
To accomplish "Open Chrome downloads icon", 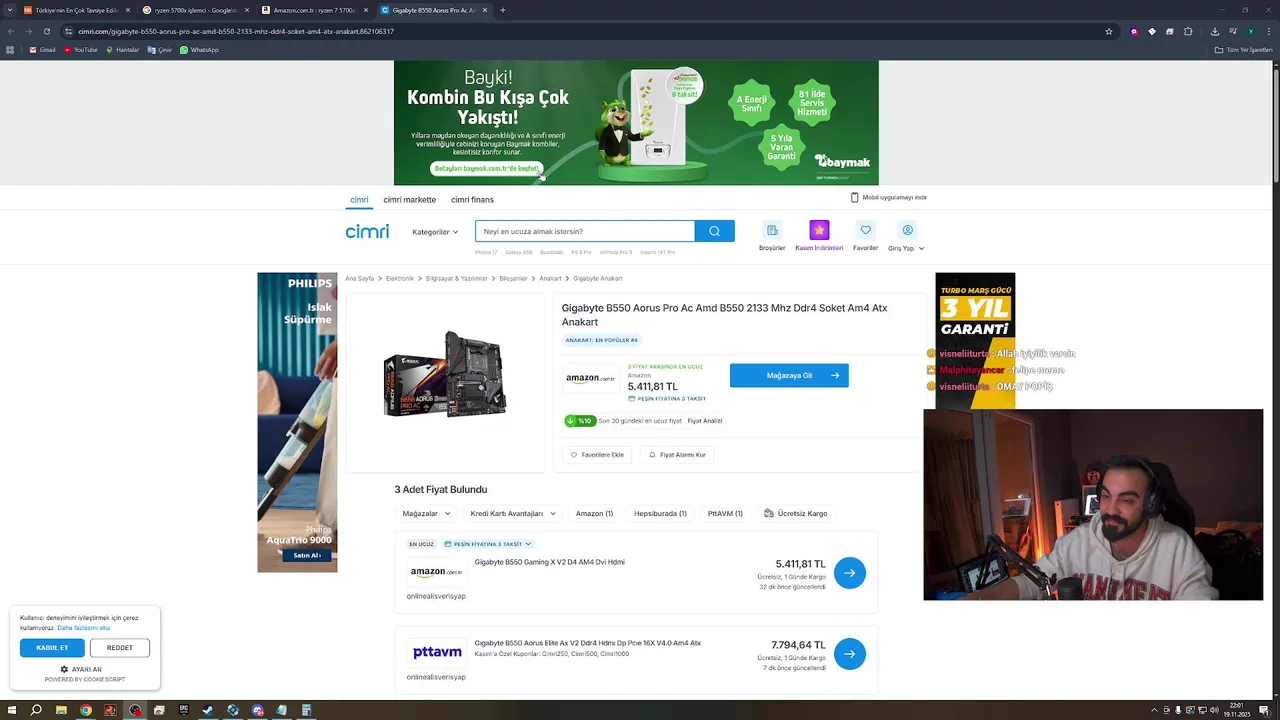I will point(1215,31).
